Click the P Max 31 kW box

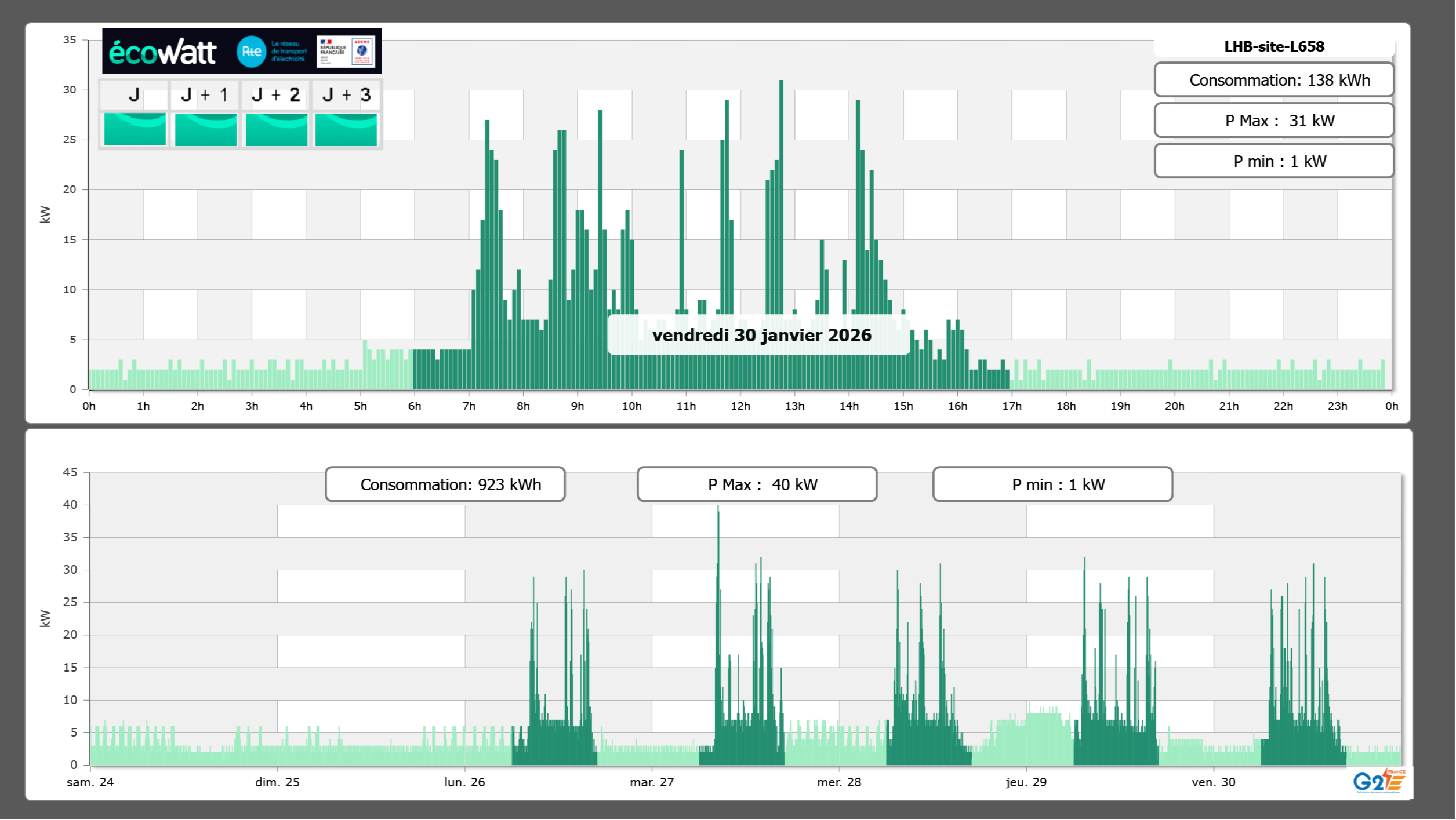(x=1274, y=121)
